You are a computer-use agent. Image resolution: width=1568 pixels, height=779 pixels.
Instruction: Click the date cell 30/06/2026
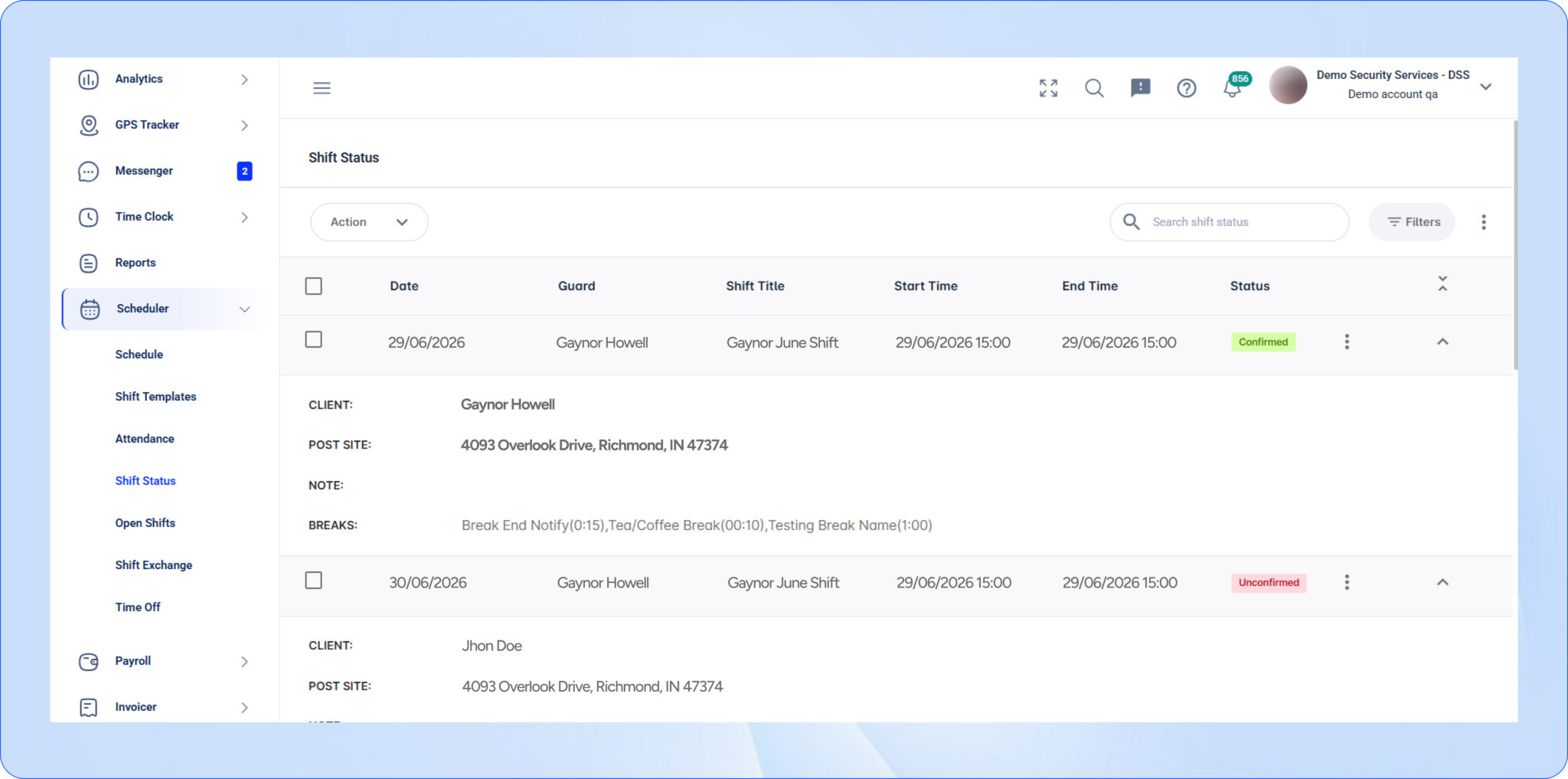tap(428, 583)
